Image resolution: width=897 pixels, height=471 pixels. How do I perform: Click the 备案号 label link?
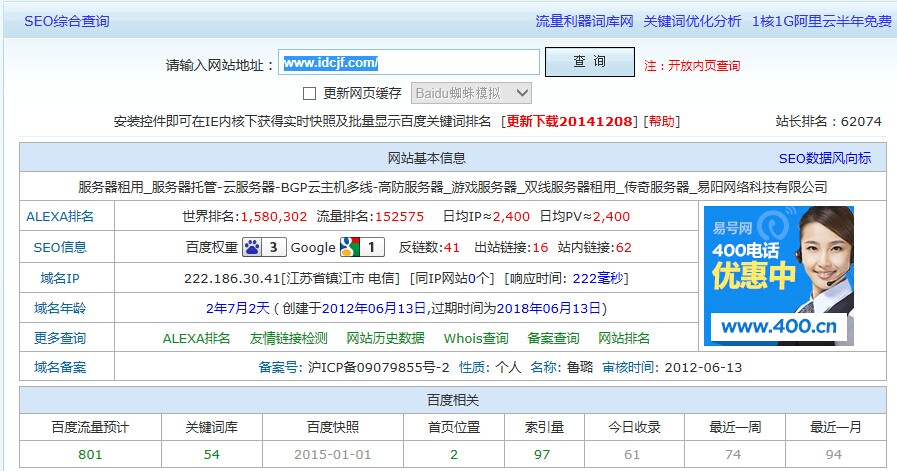point(281,367)
